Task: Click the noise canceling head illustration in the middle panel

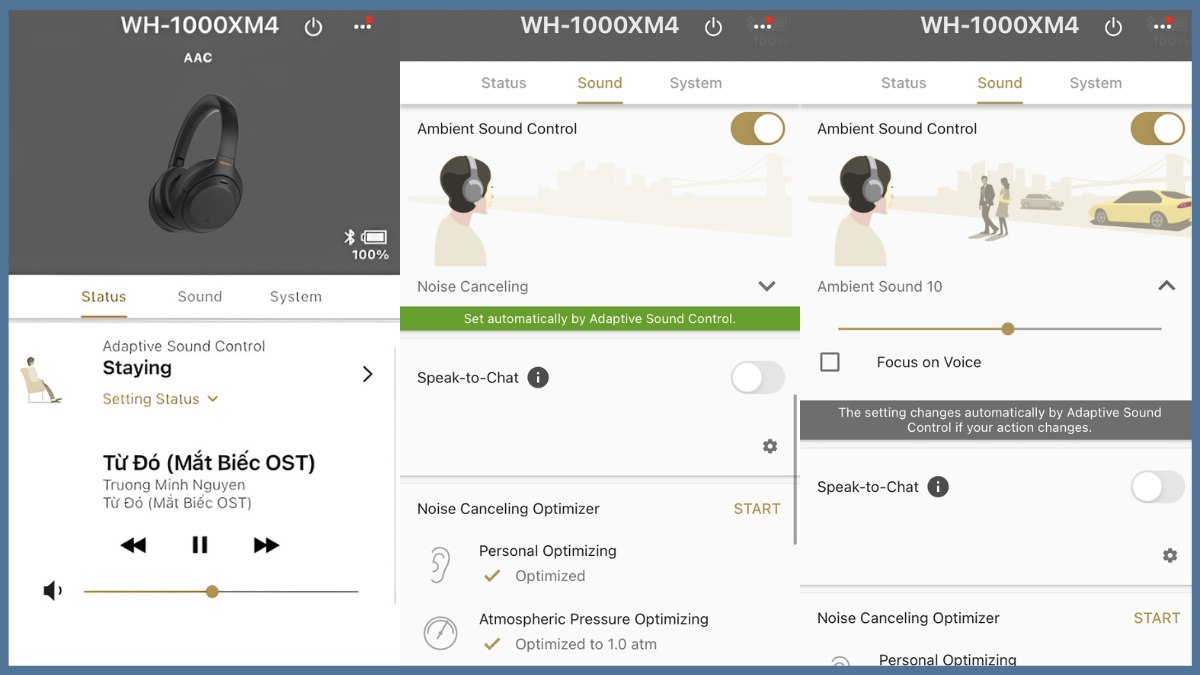Action: (x=466, y=210)
